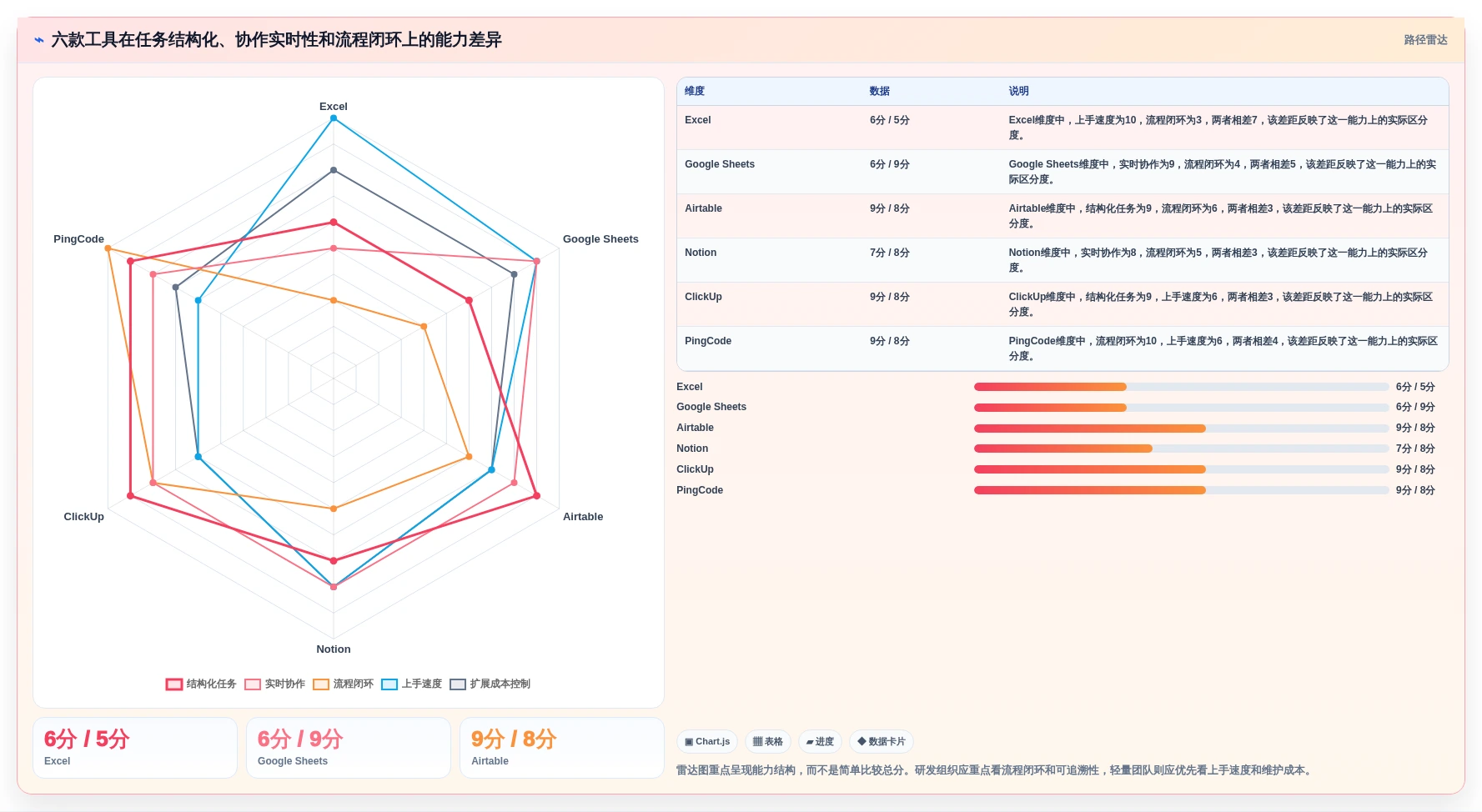The width and height of the screenshot is (1482, 812).
Task: Open the Google Sheets 6分 / 9分 summary card
Action: coord(349,748)
